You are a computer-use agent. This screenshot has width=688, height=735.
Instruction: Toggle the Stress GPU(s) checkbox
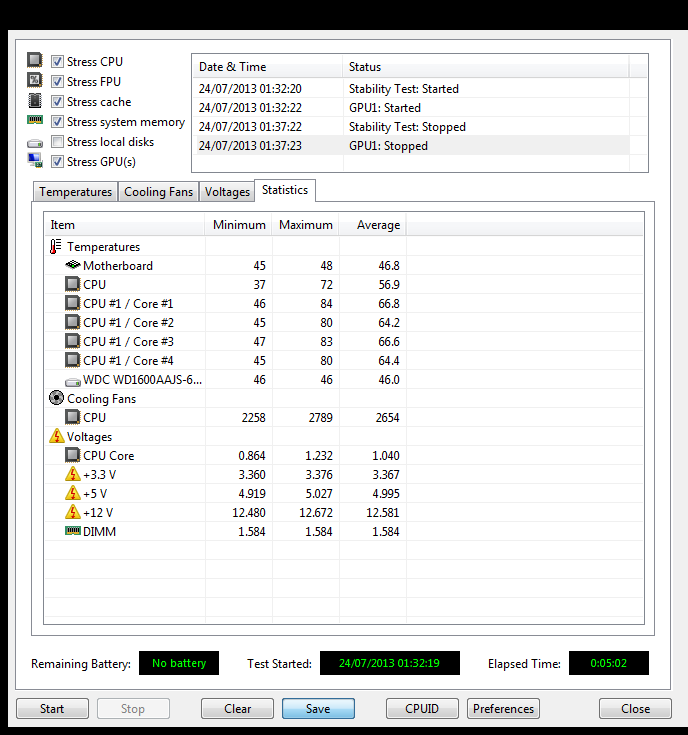click(58, 162)
